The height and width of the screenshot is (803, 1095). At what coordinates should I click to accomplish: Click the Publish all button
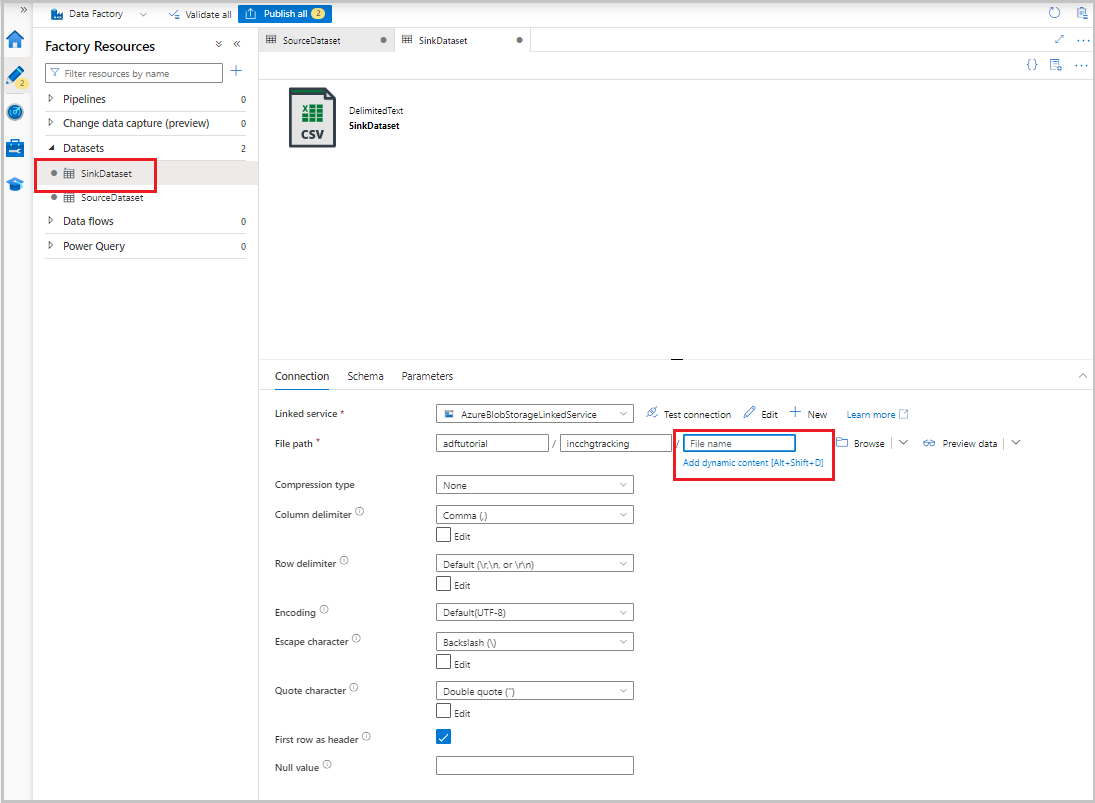(284, 14)
